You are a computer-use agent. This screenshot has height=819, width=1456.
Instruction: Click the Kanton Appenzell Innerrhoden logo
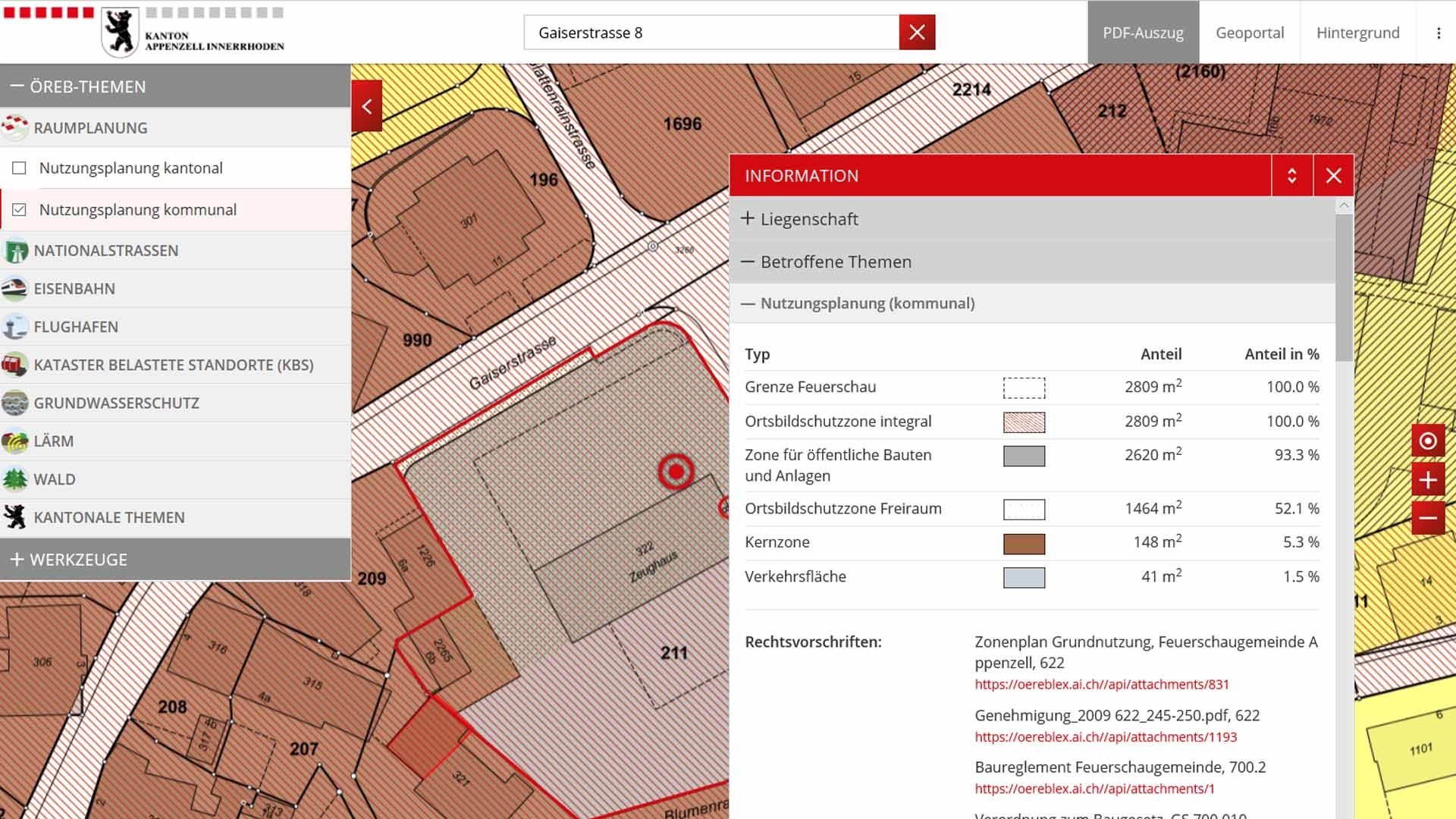pyautogui.click(x=193, y=32)
